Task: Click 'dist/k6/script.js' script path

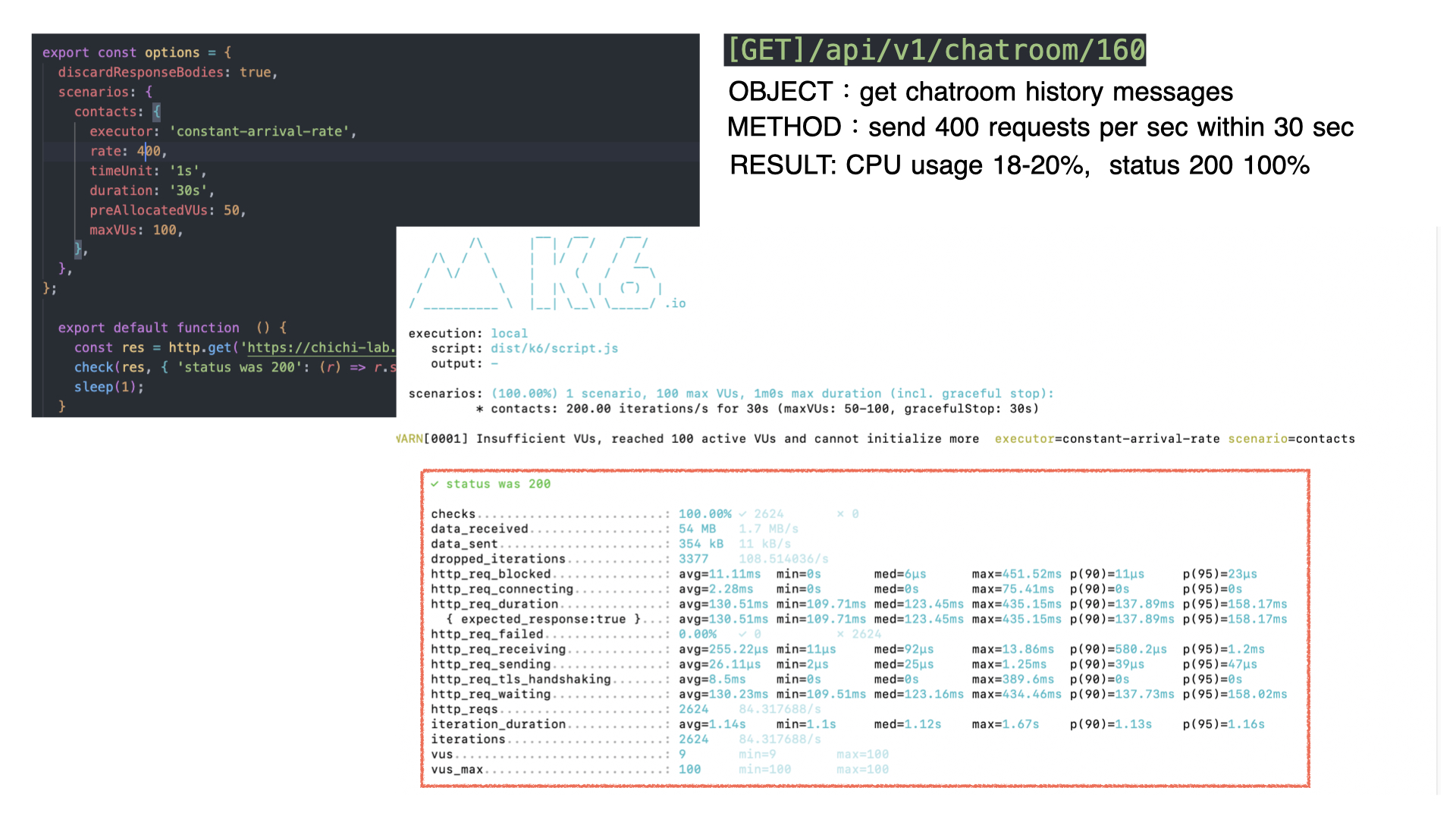Action: coord(554,348)
